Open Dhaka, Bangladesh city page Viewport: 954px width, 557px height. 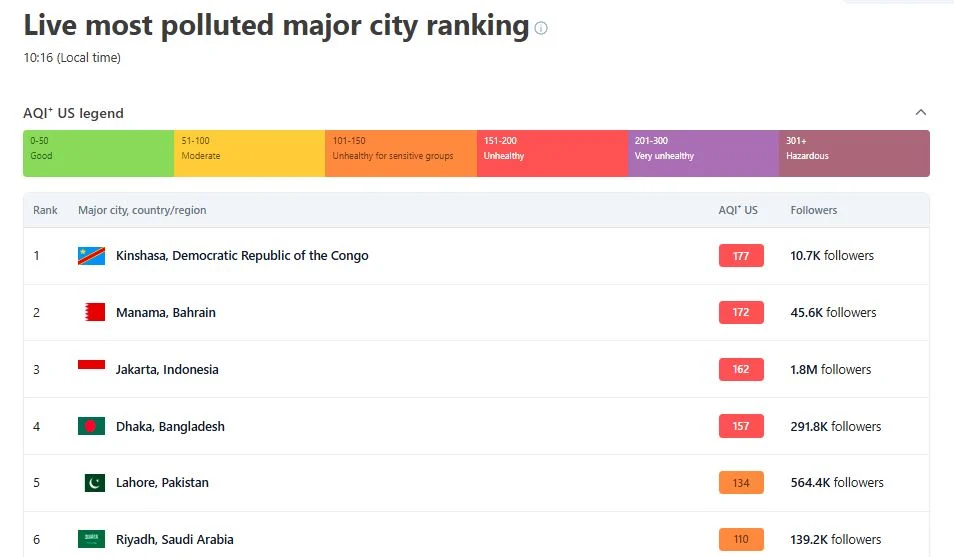(x=170, y=426)
